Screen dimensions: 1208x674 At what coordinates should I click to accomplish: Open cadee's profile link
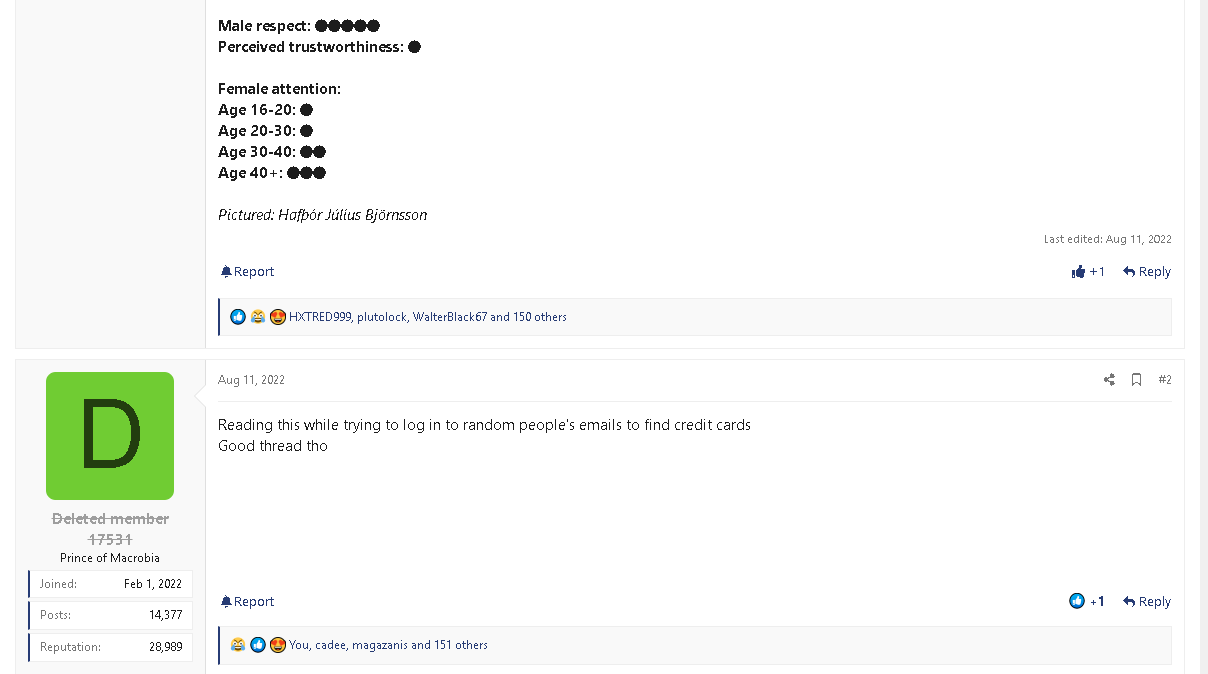coord(330,645)
